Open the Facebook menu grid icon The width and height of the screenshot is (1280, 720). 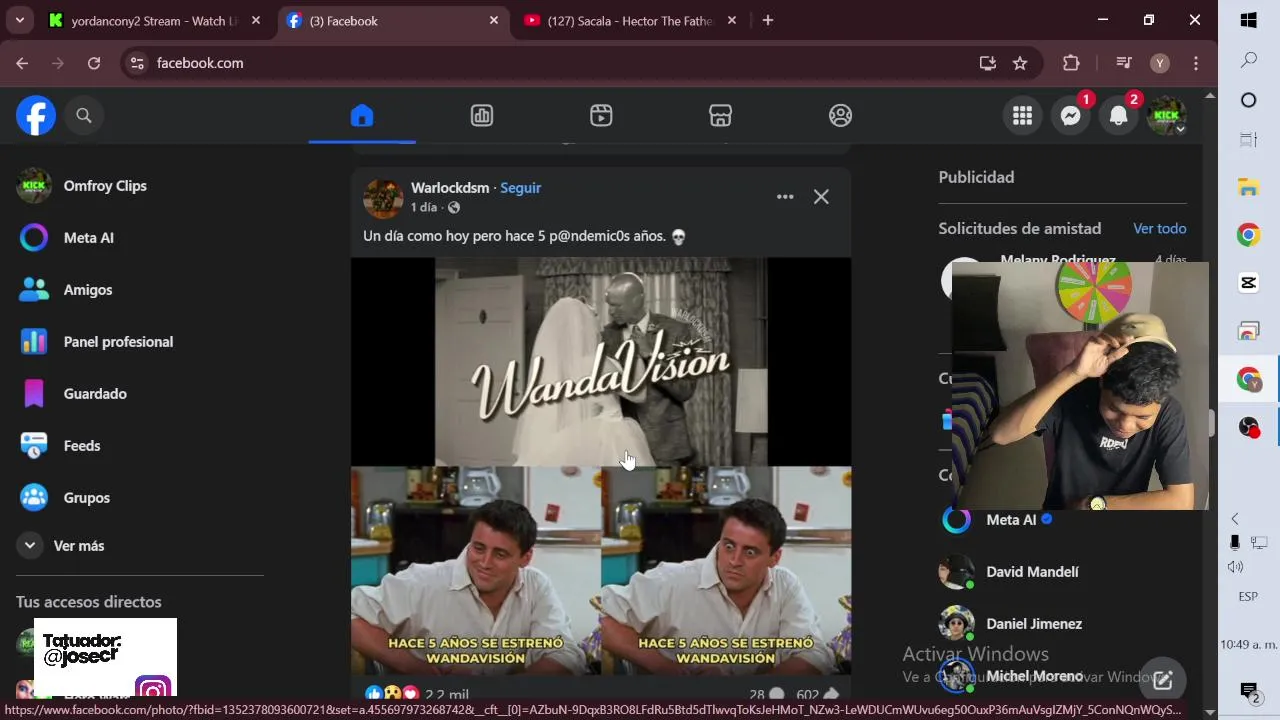click(1022, 116)
